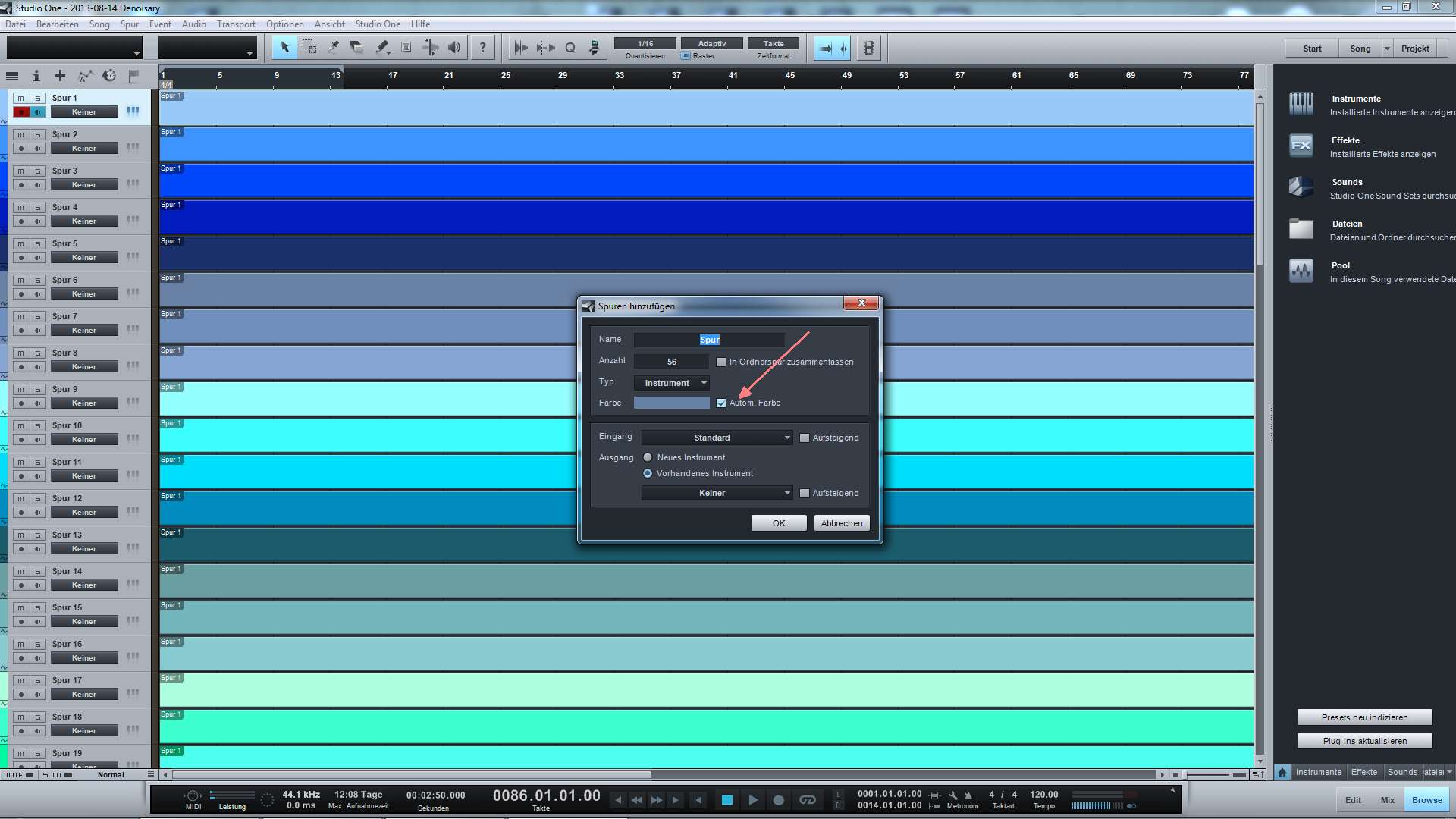Open the Sounds browser icon
1456x819 pixels.
click(x=1301, y=187)
